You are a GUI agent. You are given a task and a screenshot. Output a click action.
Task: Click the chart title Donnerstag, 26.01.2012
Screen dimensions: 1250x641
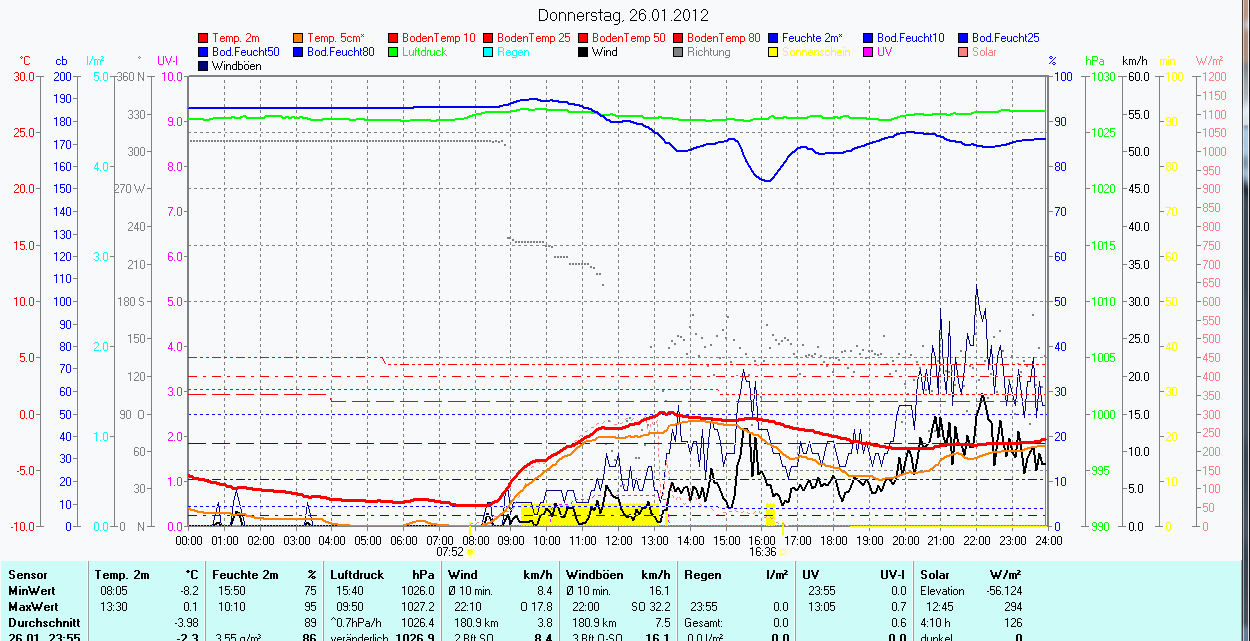coord(623,15)
